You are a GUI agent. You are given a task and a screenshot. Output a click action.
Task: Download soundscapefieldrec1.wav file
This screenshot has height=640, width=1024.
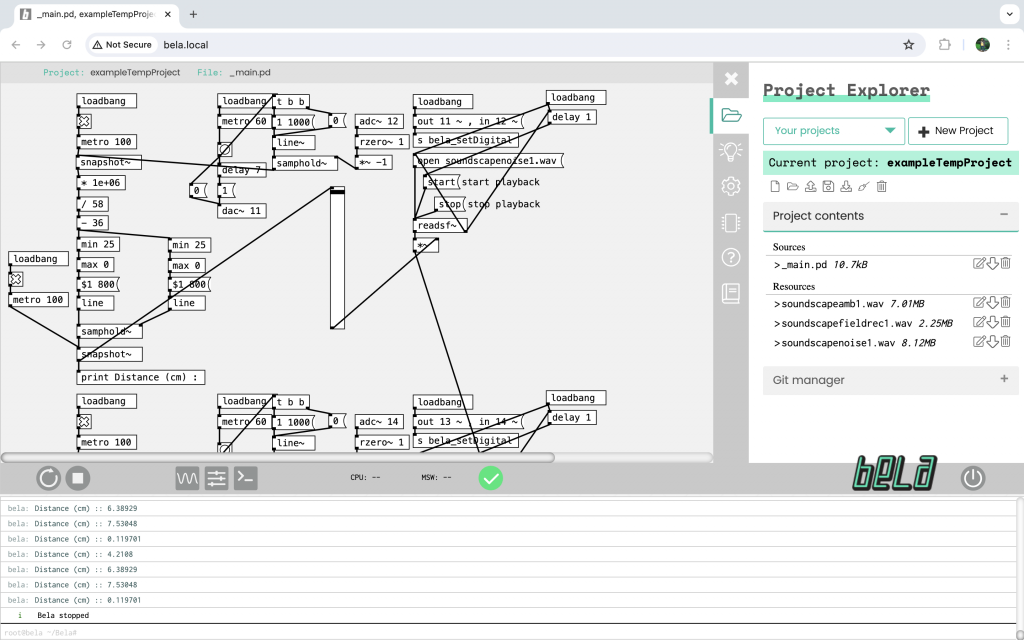point(993,323)
